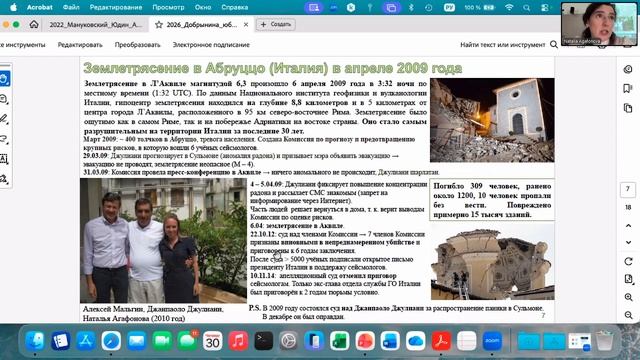Open the Окно menu
640x360 pixels.
(x=203, y=7)
